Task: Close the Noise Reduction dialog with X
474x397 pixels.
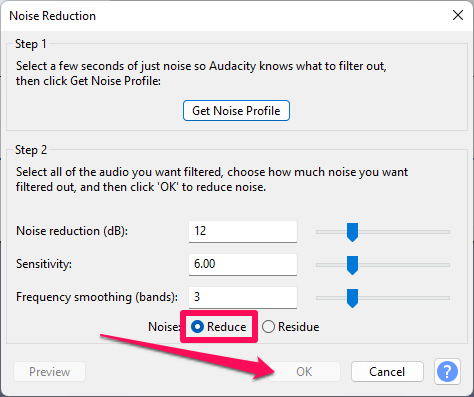Action: pyautogui.click(x=458, y=15)
